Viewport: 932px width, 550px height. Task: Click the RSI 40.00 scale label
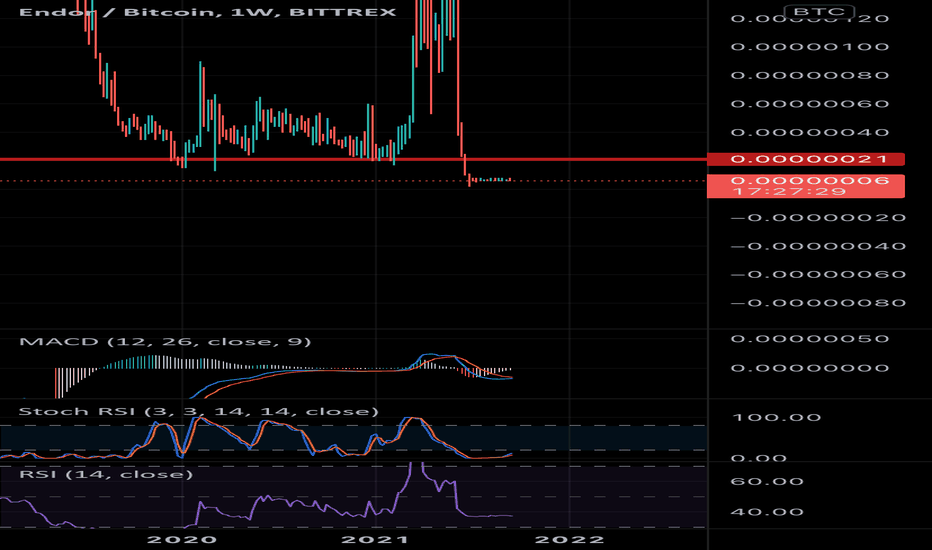767,512
